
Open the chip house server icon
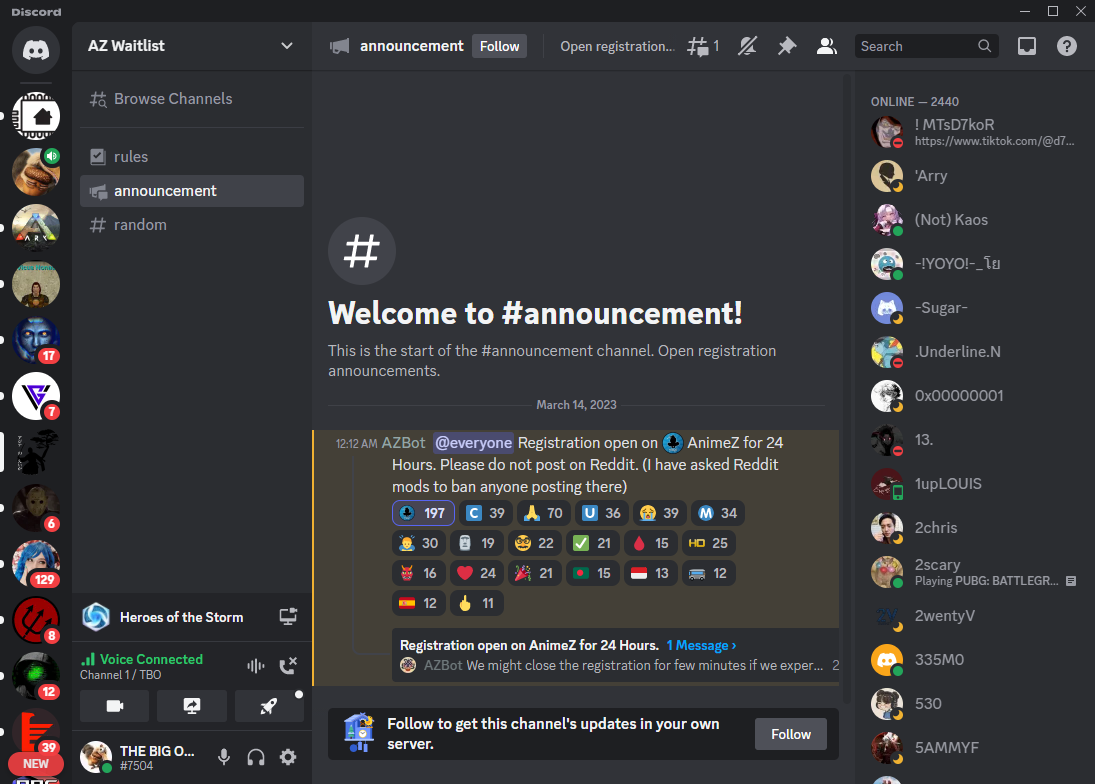pyautogui.click(x=36, y=116)
